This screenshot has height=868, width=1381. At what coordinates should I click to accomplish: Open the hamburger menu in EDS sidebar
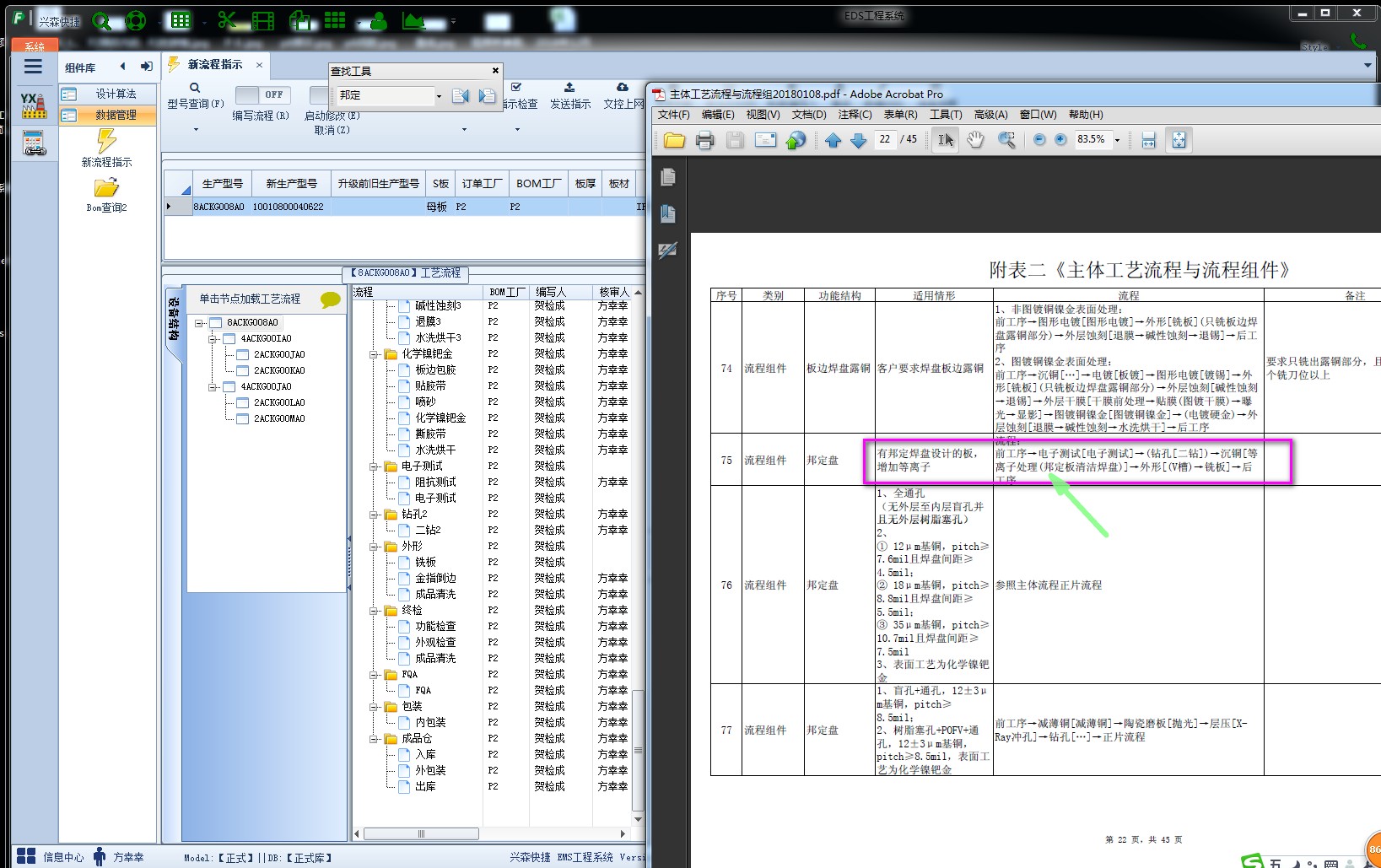pyautogui.click(x=33, y=67)
